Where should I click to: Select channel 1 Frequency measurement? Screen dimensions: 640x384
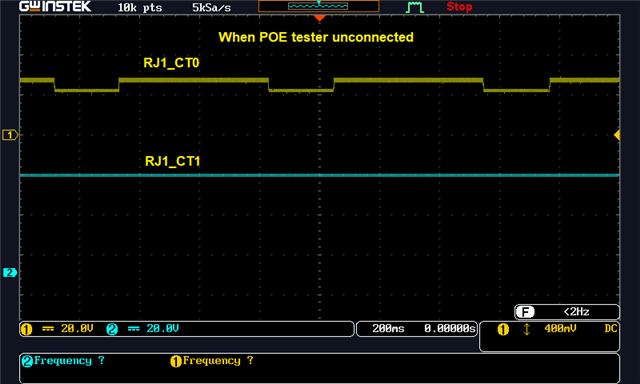(x=212, y=361)
